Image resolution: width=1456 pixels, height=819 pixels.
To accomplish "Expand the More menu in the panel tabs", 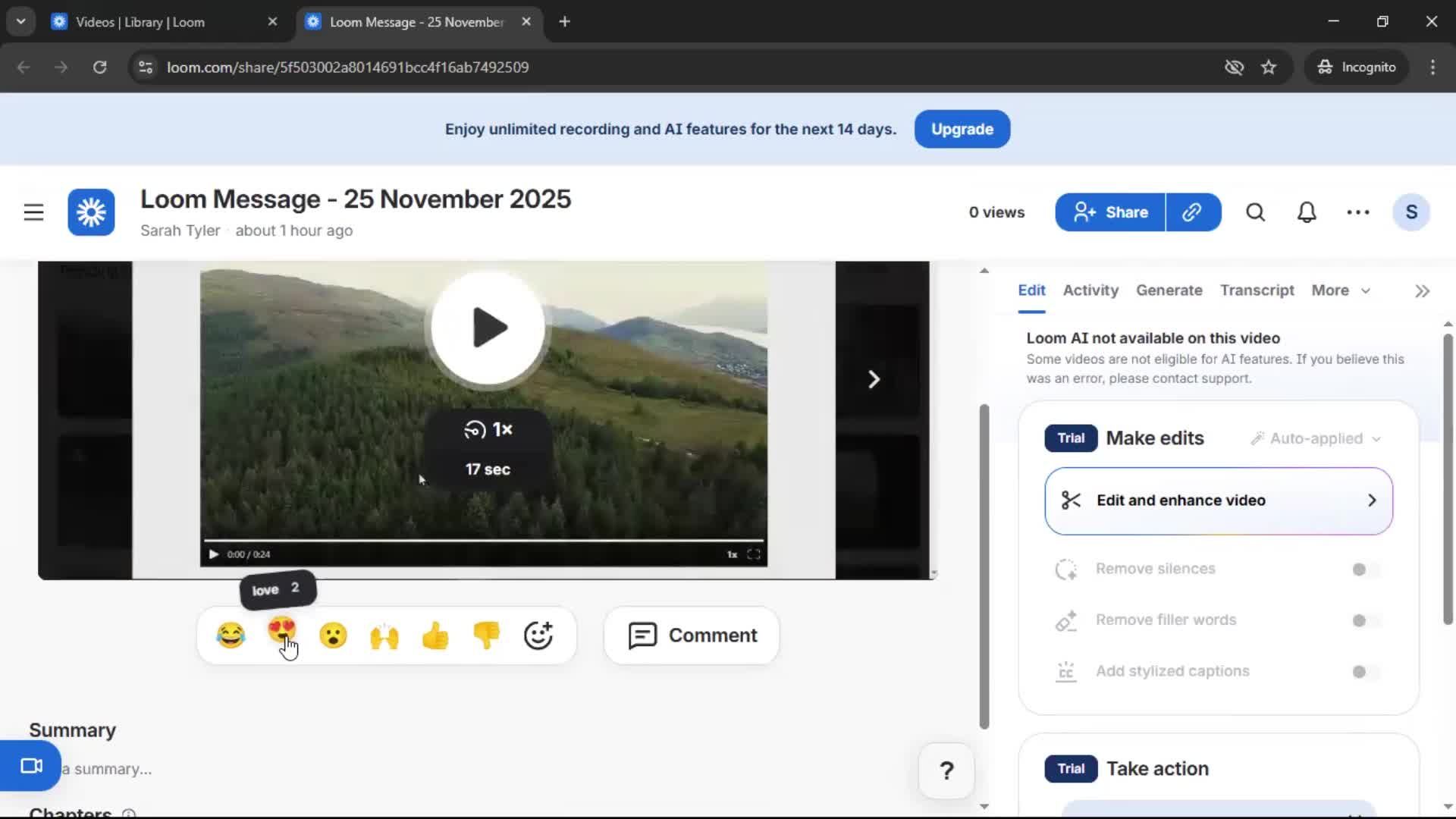I will 1341,290.
